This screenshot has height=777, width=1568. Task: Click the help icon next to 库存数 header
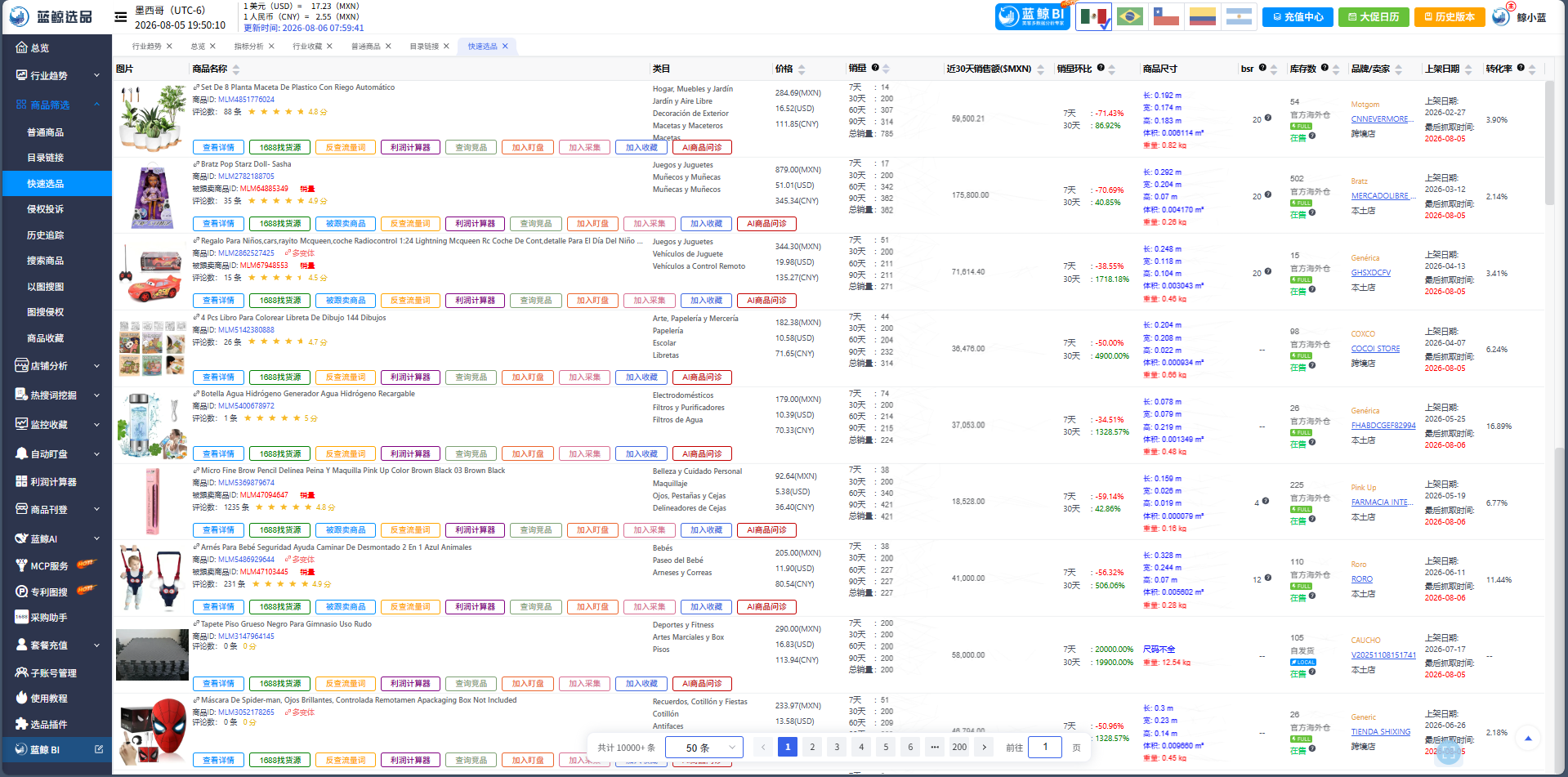[x=1325, y=68]
